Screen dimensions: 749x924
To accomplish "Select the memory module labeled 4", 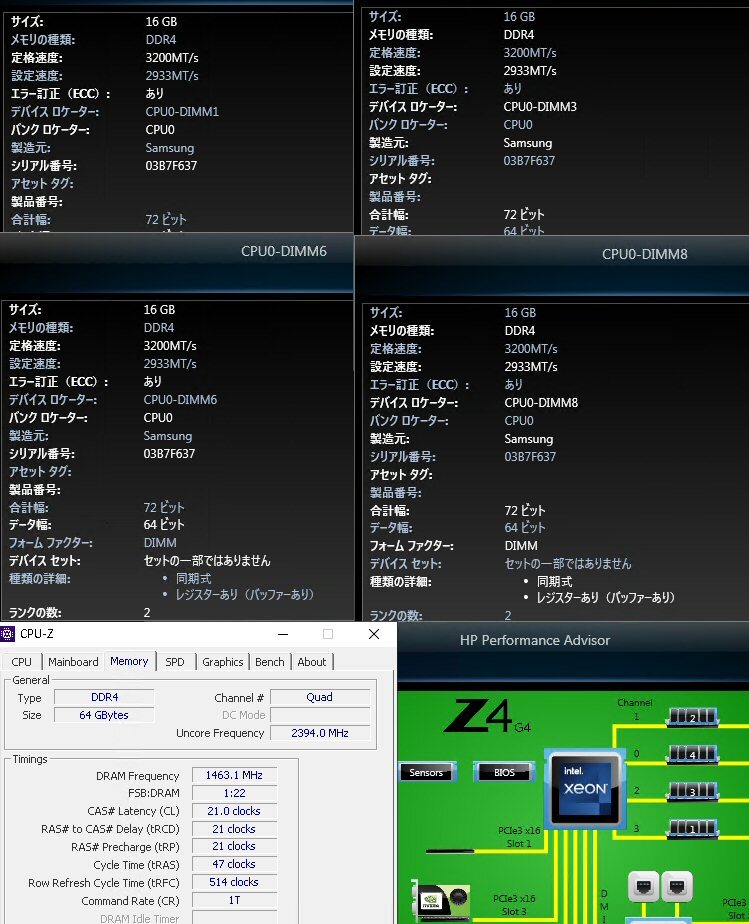I will click(x=692, y=754).
